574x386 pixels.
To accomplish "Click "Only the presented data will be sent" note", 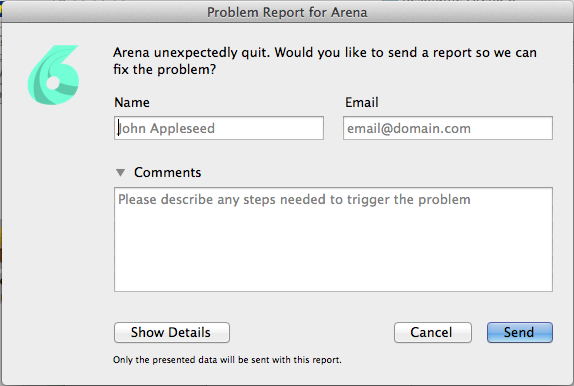I will click(x=227, y=360).
